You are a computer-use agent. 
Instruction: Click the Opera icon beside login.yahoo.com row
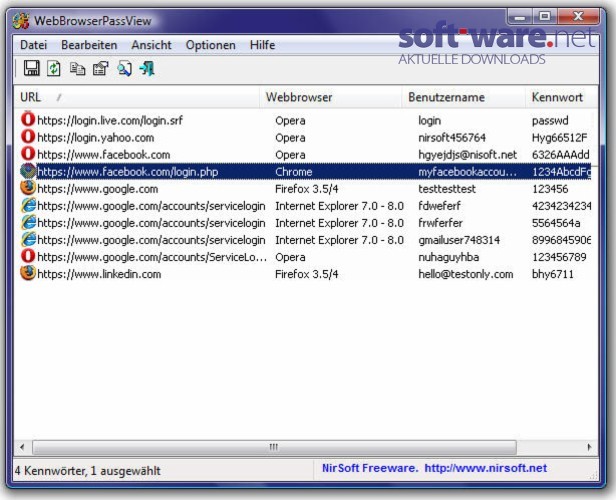(x=28, y=137)
